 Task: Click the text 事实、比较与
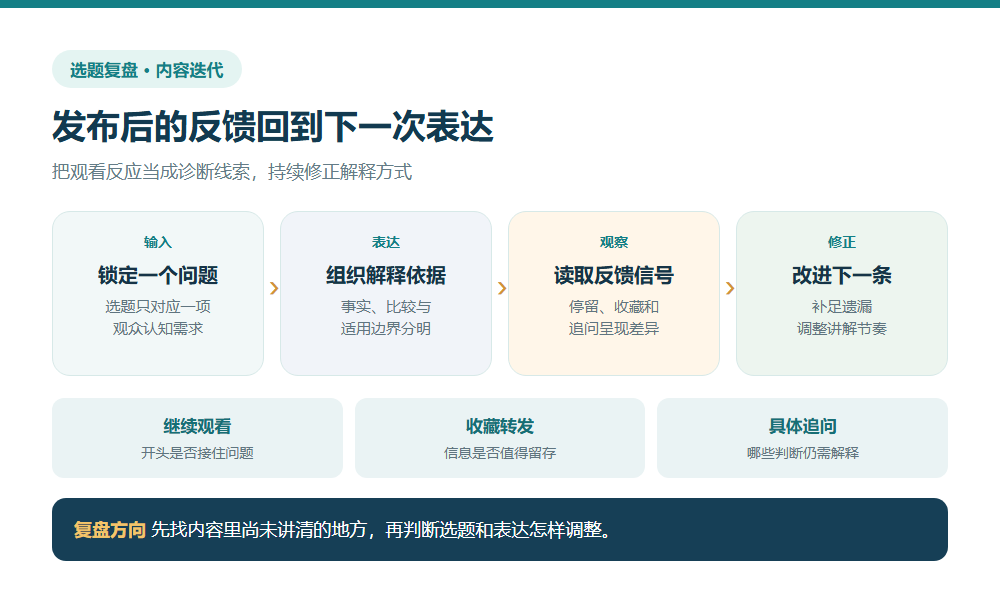pos(386,307)
